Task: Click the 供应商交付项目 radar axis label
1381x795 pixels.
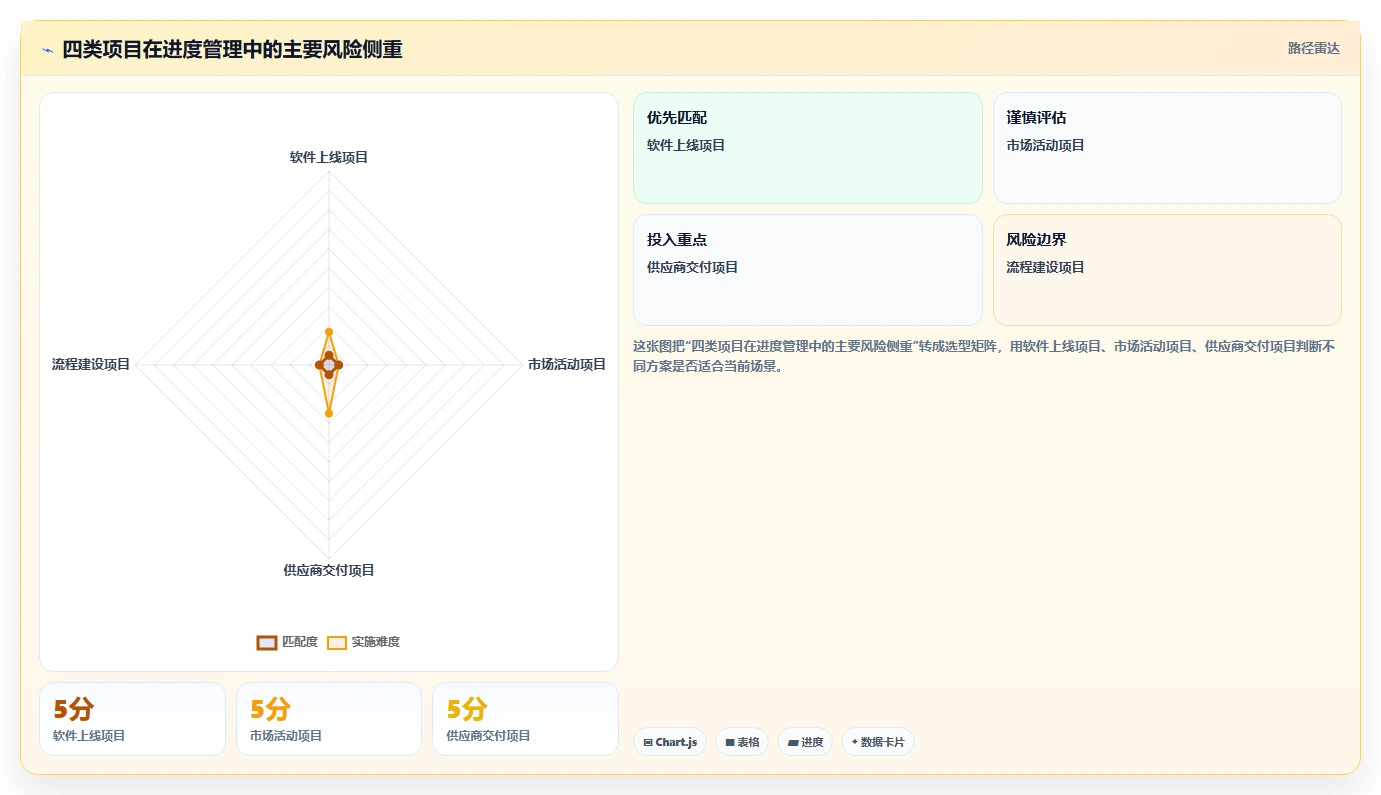Action: (329, 570)
